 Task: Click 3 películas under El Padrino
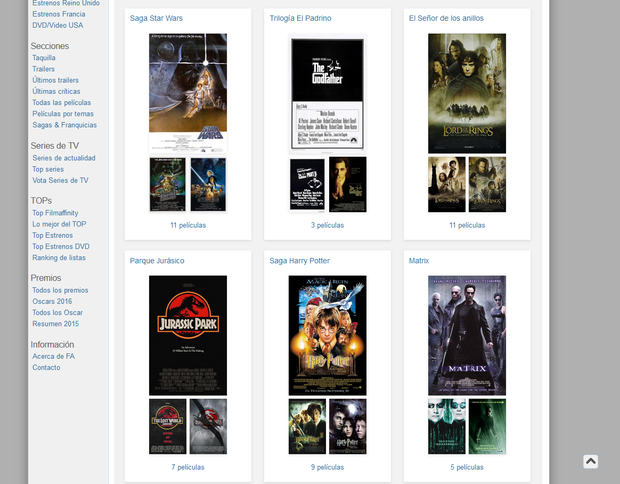pos(327,225)
